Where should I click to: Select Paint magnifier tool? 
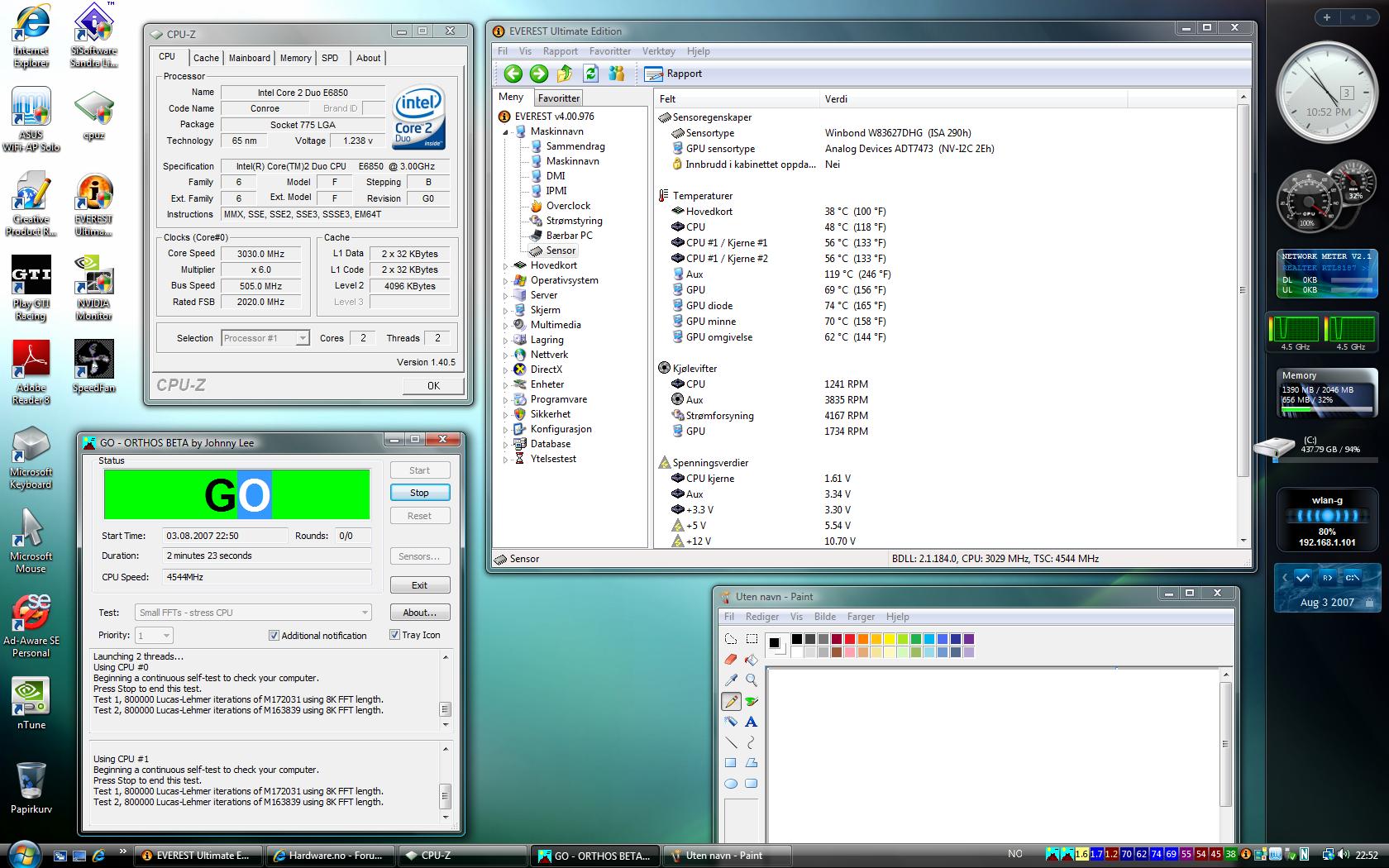click(752, 680)
